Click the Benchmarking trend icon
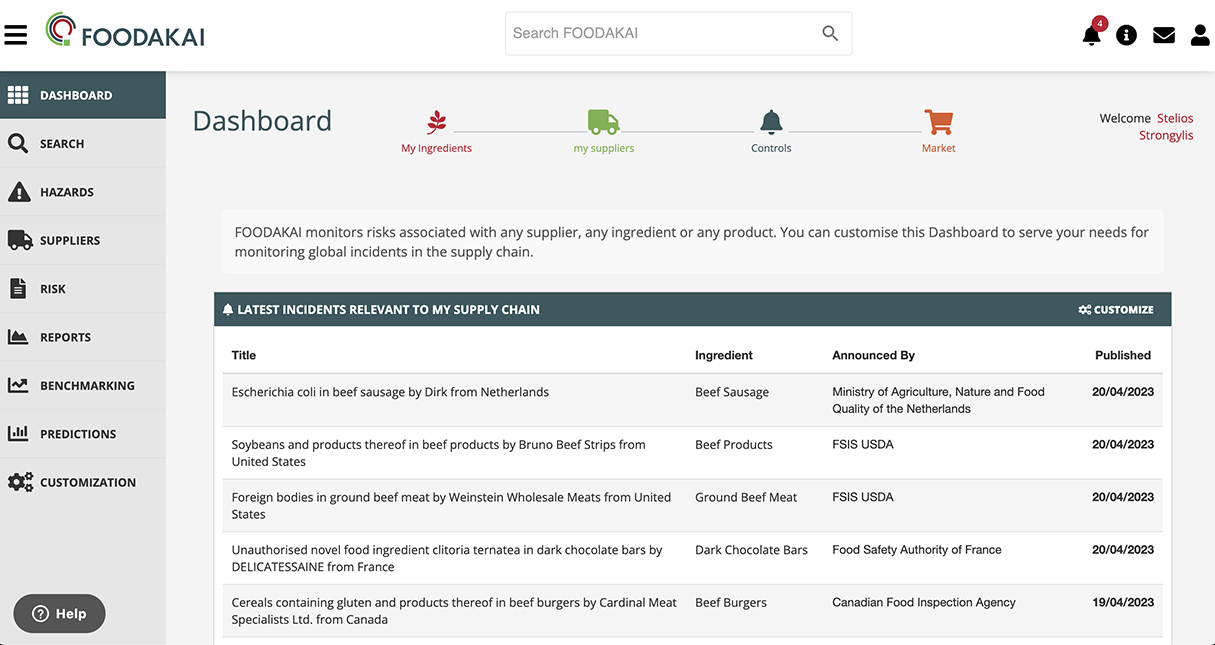 click(18, 385)
